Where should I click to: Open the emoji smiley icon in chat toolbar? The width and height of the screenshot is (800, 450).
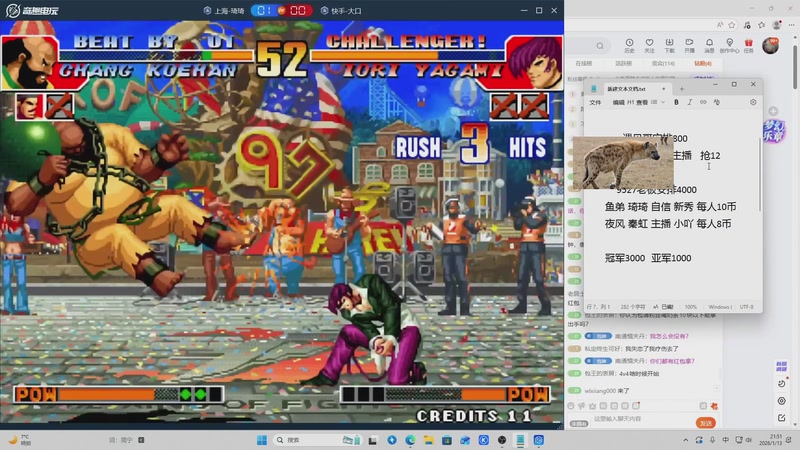coord(571,406)
